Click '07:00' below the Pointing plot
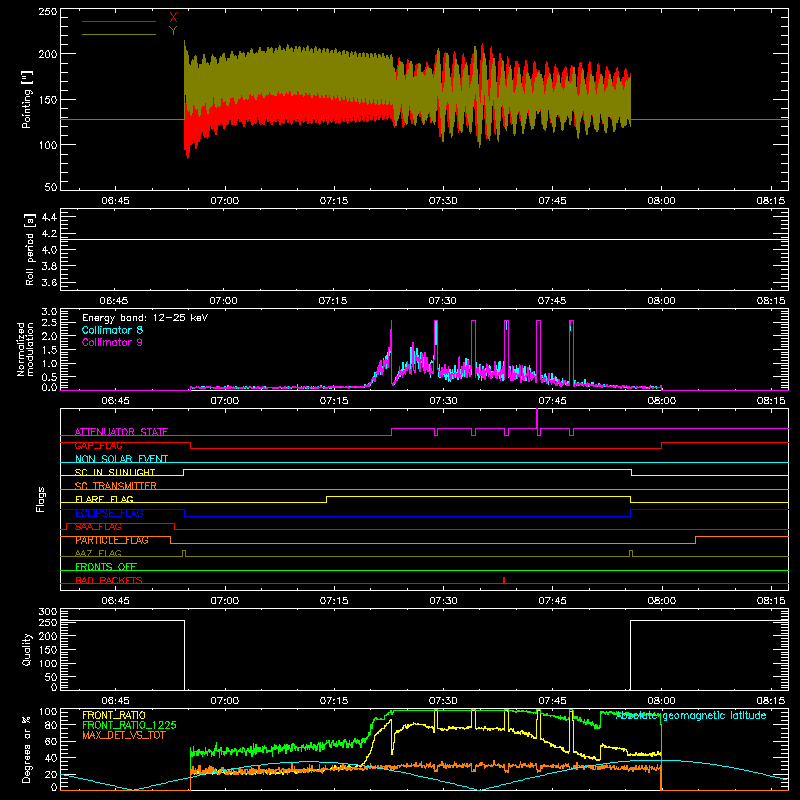 tap(224, 201)
